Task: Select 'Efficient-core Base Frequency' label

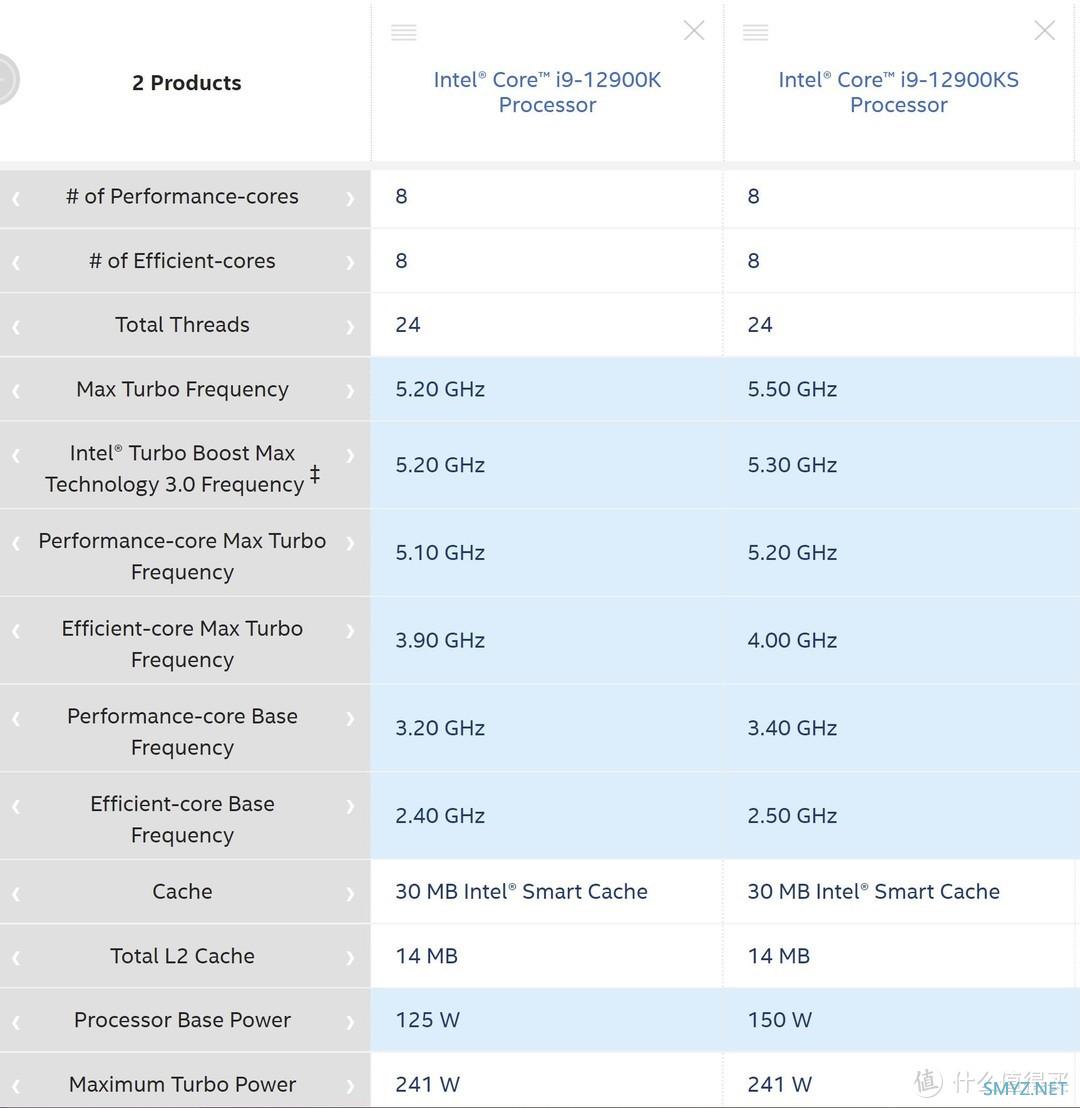Action: (x=182, y=819)
